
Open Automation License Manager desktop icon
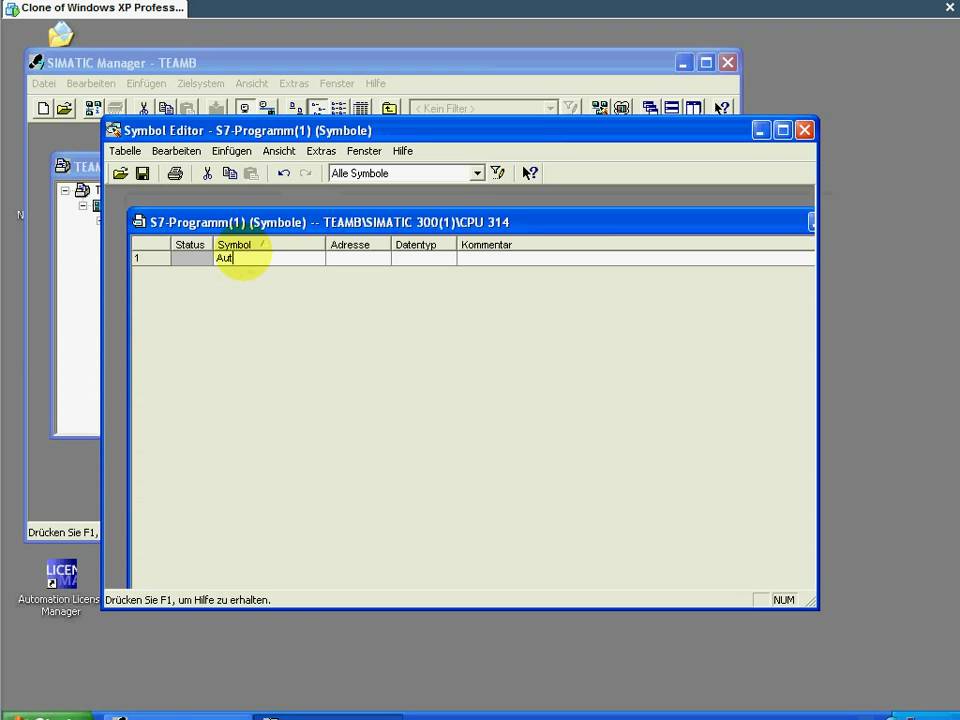click(61, 588)
